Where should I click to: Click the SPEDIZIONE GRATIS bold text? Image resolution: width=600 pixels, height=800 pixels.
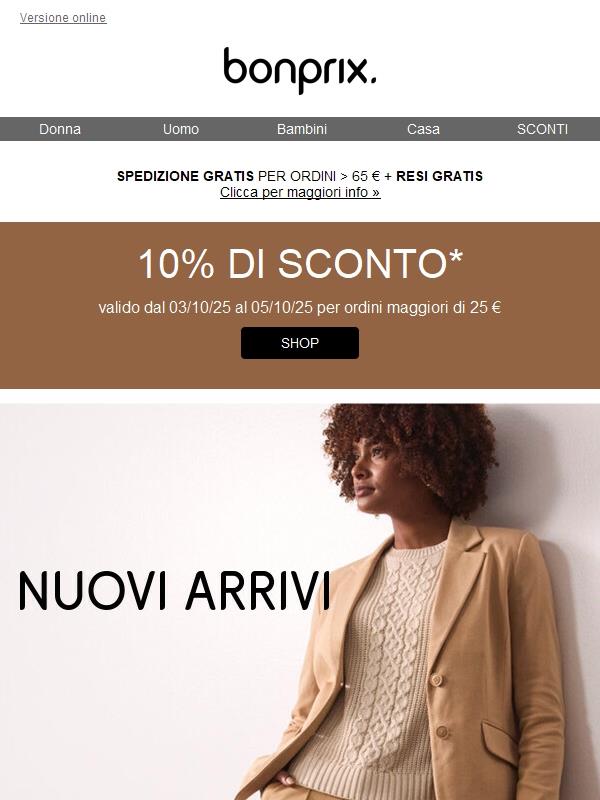(x=185, y=176)
